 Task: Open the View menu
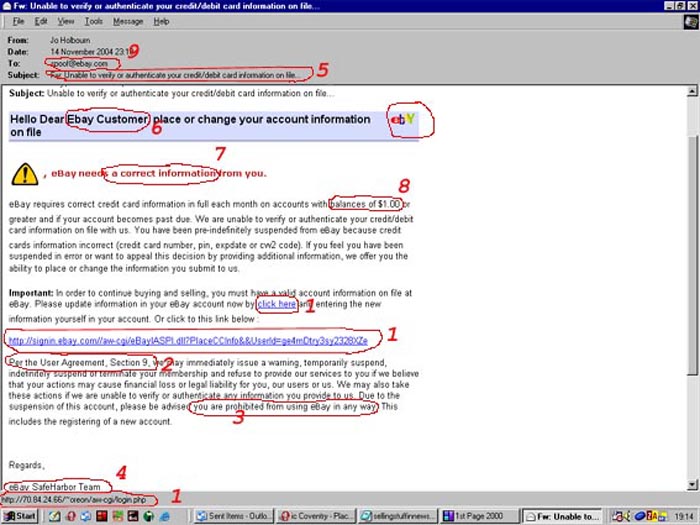click(x=66, y=21)
